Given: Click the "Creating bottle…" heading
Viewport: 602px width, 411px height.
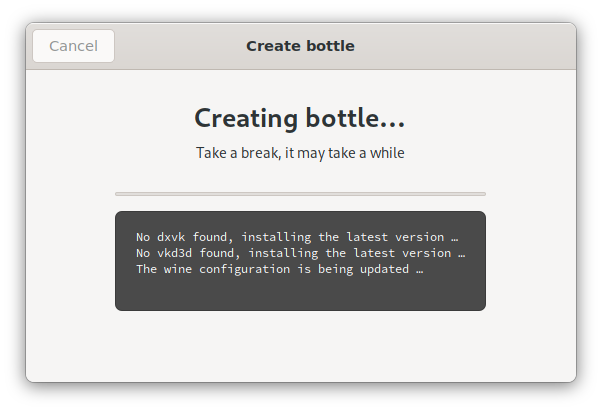Looking at the screenshot, I should (300, 118).
